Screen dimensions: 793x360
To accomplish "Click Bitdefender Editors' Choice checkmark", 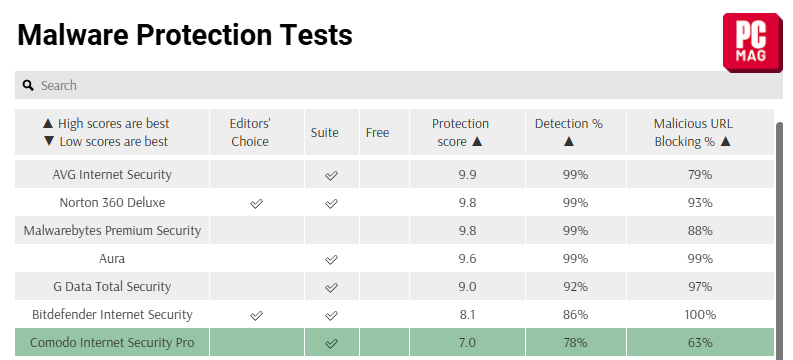I will click(x=256, y=316).
